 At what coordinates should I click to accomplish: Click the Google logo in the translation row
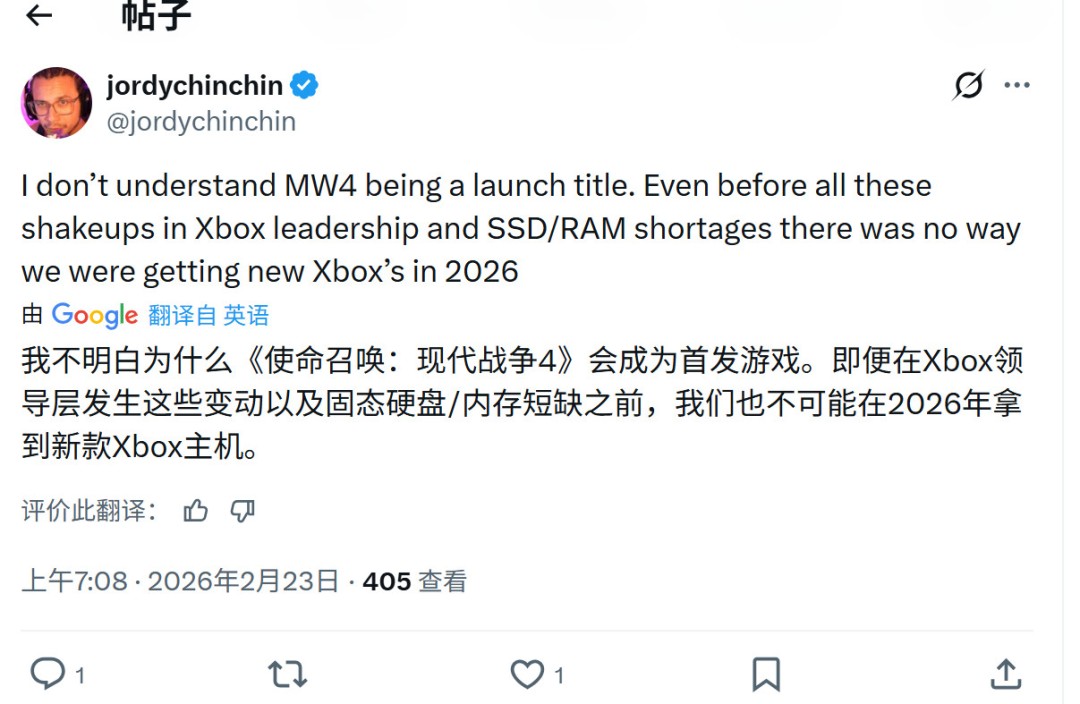click(x=95, y=315)
